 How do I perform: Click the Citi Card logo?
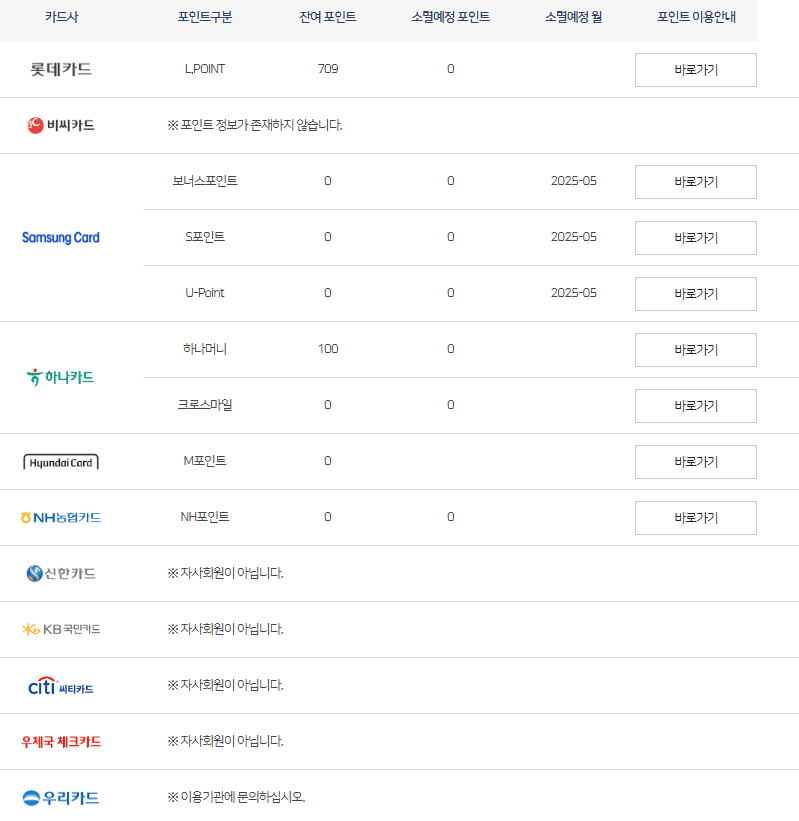(x=61, y=686)
